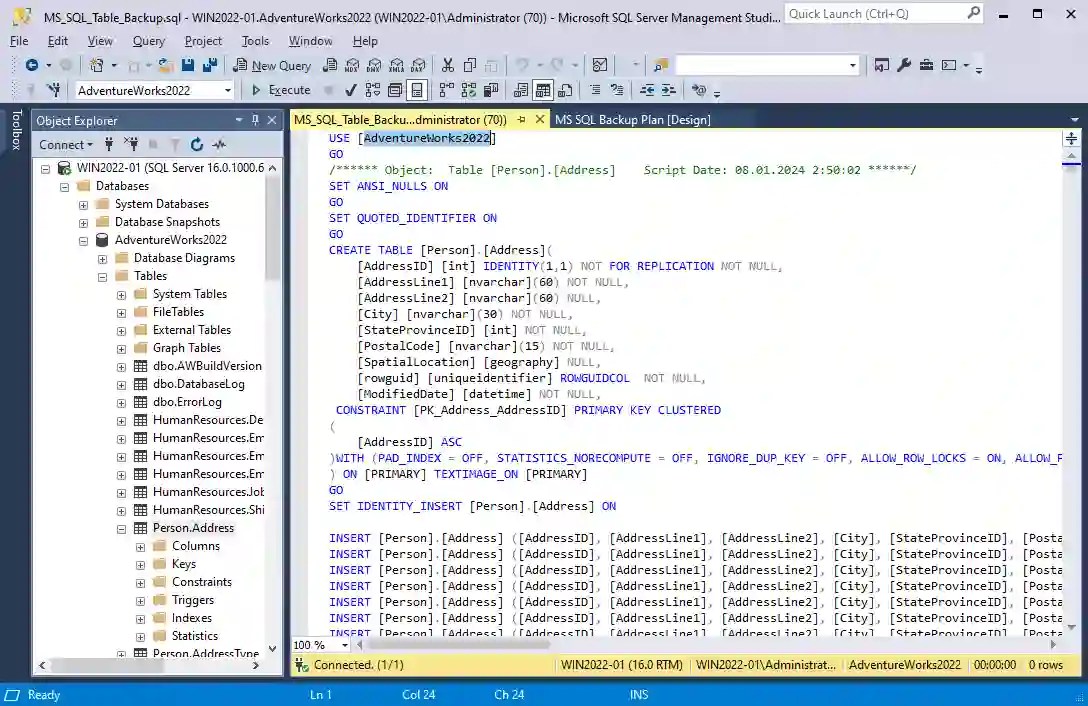Open the 100 % zoom dropdown
The height and width of the screenshot is (706, 1088).
pos(344,645)
